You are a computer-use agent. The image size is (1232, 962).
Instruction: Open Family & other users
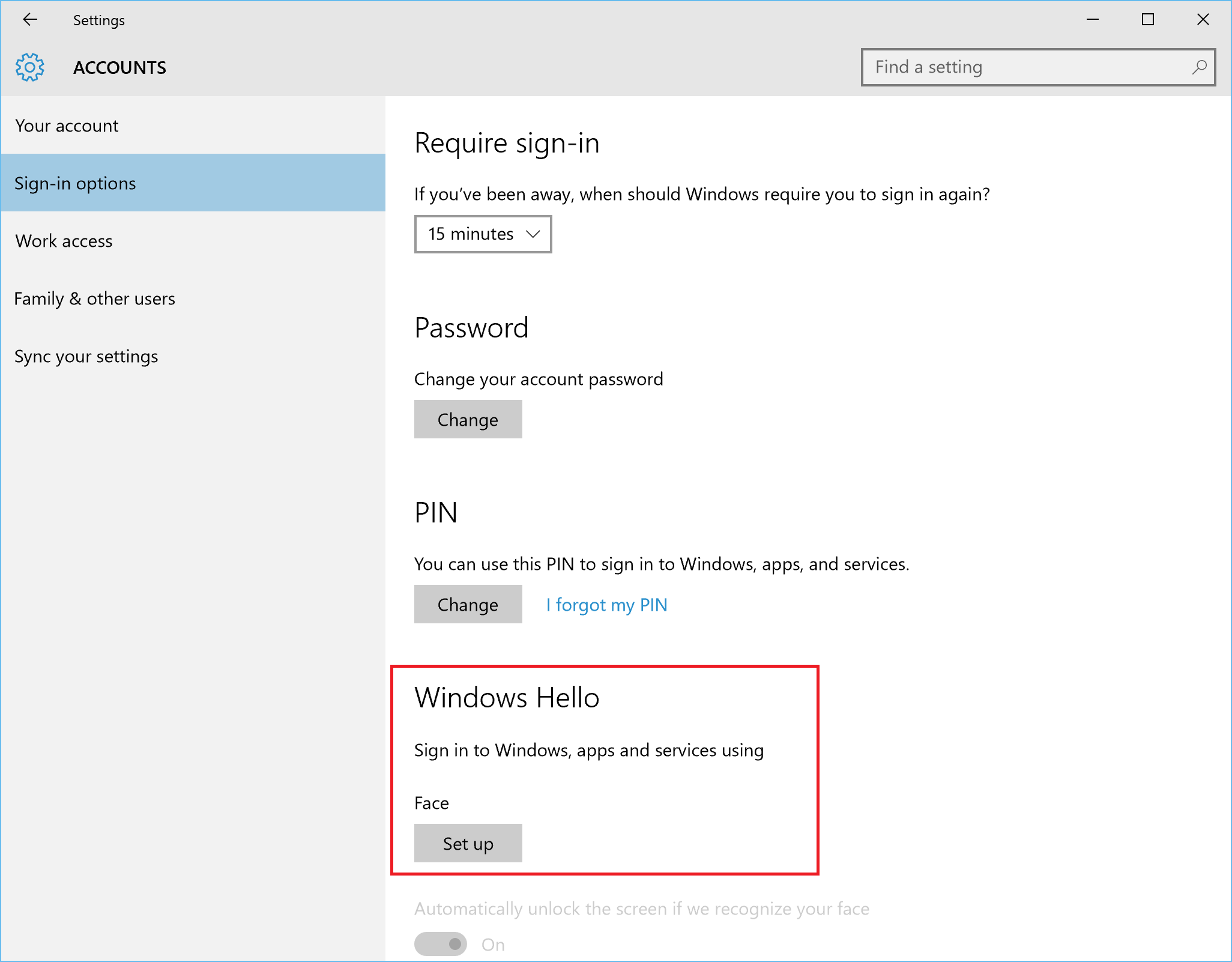pos(193,298)
